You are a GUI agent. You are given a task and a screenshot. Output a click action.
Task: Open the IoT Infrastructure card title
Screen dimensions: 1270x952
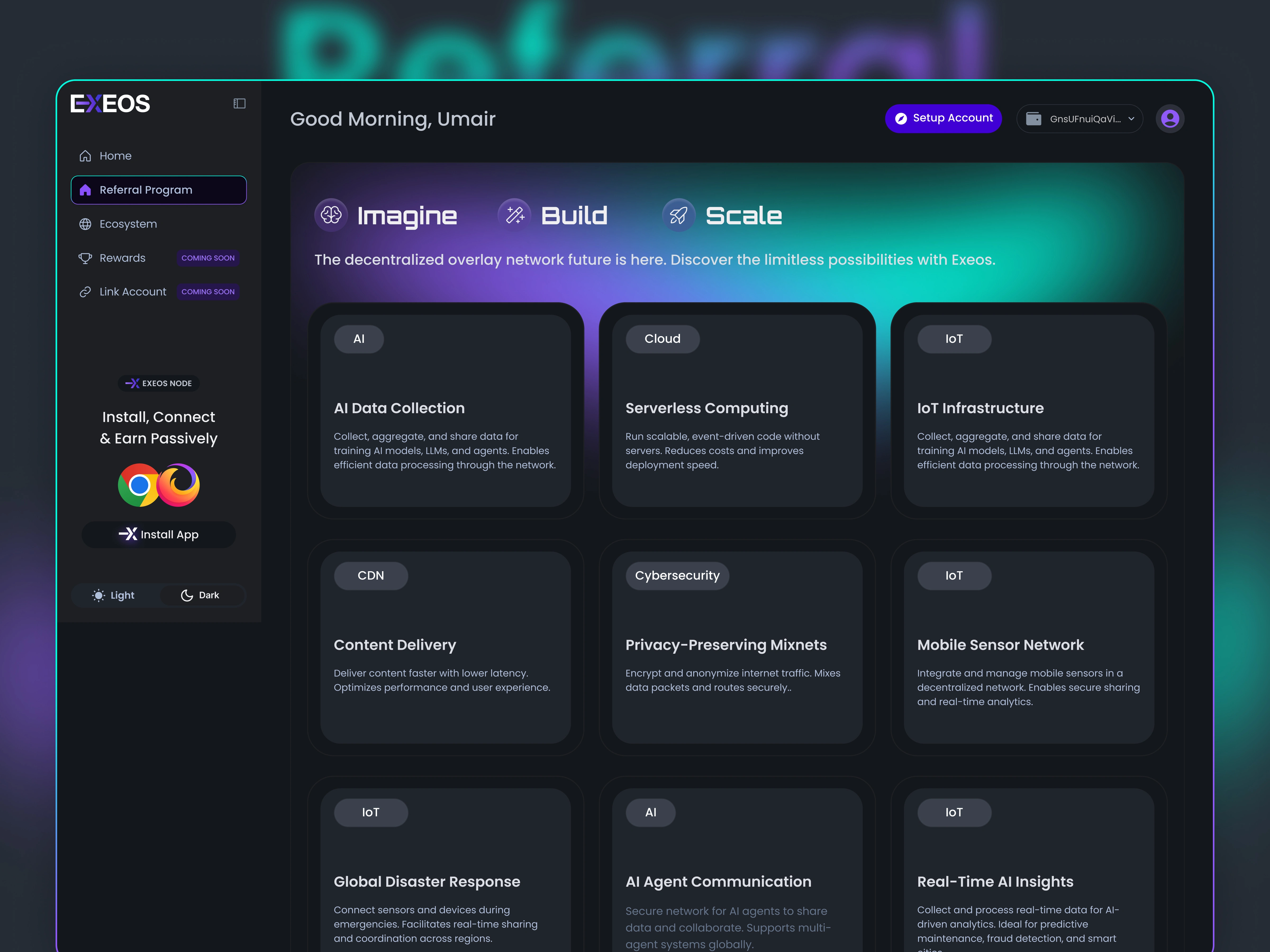pyautogui.click(x=980, y=408)
